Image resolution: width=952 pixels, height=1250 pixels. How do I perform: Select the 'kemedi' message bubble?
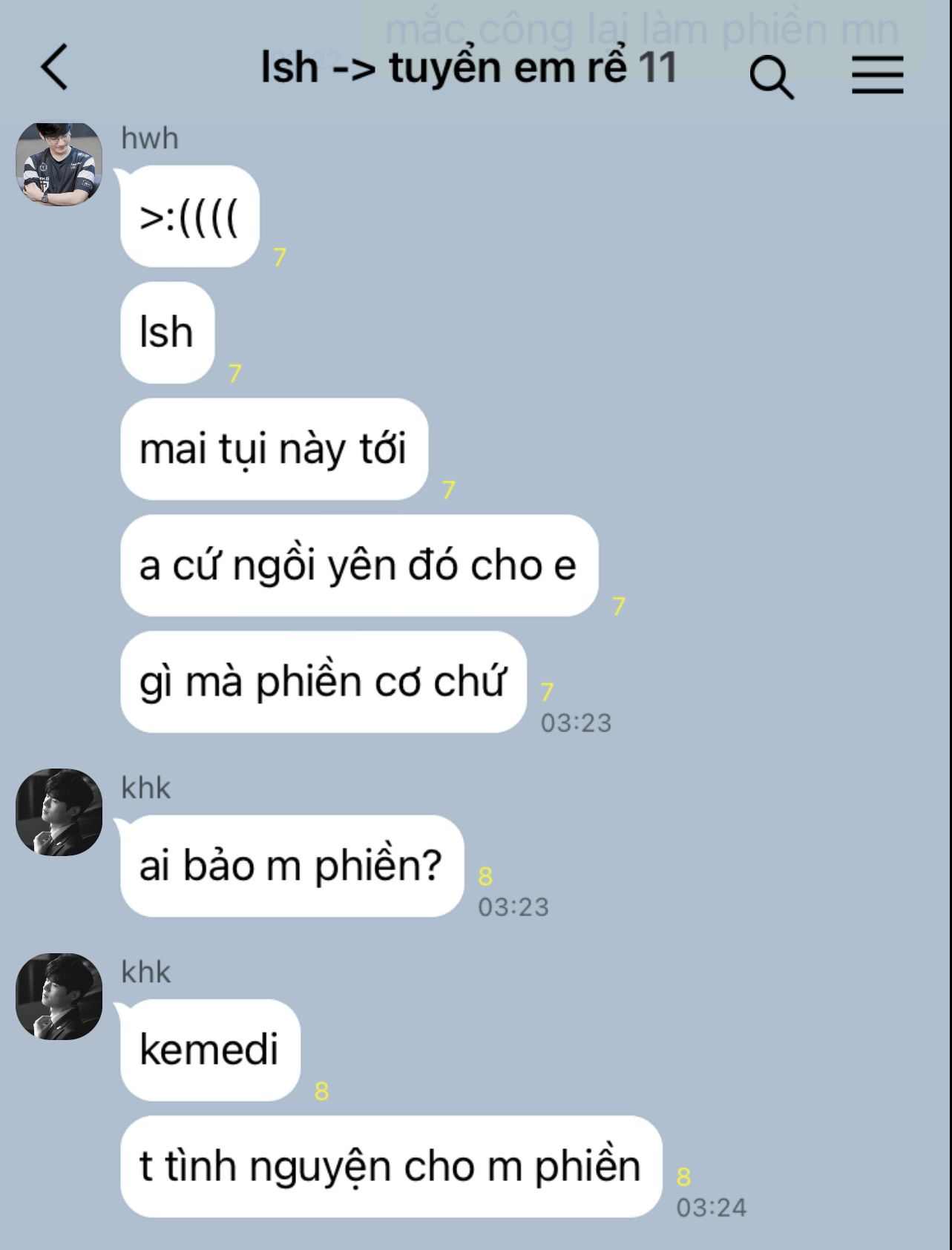point(211,1050)
